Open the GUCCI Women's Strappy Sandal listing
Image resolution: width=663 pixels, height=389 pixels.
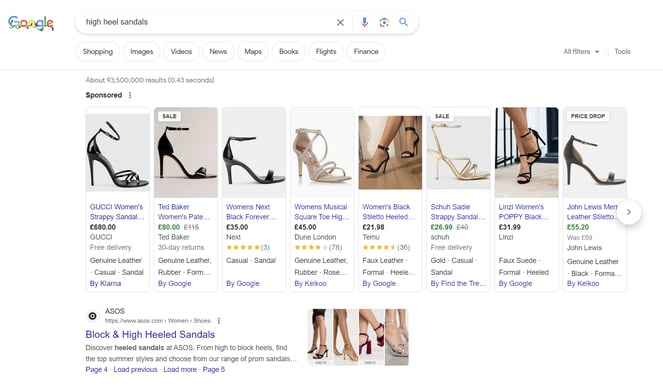(x=117, y=212)
